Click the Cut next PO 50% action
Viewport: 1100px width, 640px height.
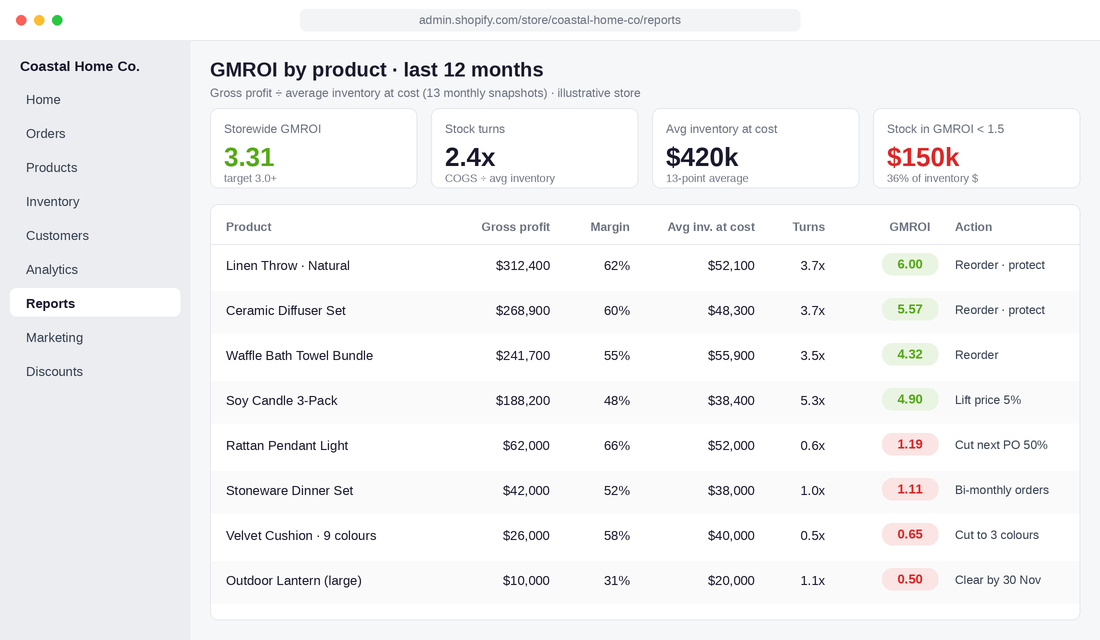tap(1001, 445)
